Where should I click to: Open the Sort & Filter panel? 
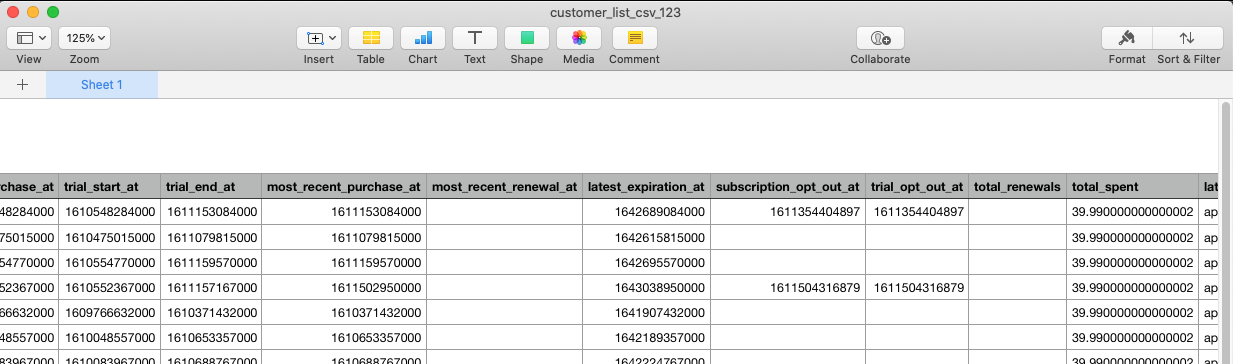click(1188, 38)
